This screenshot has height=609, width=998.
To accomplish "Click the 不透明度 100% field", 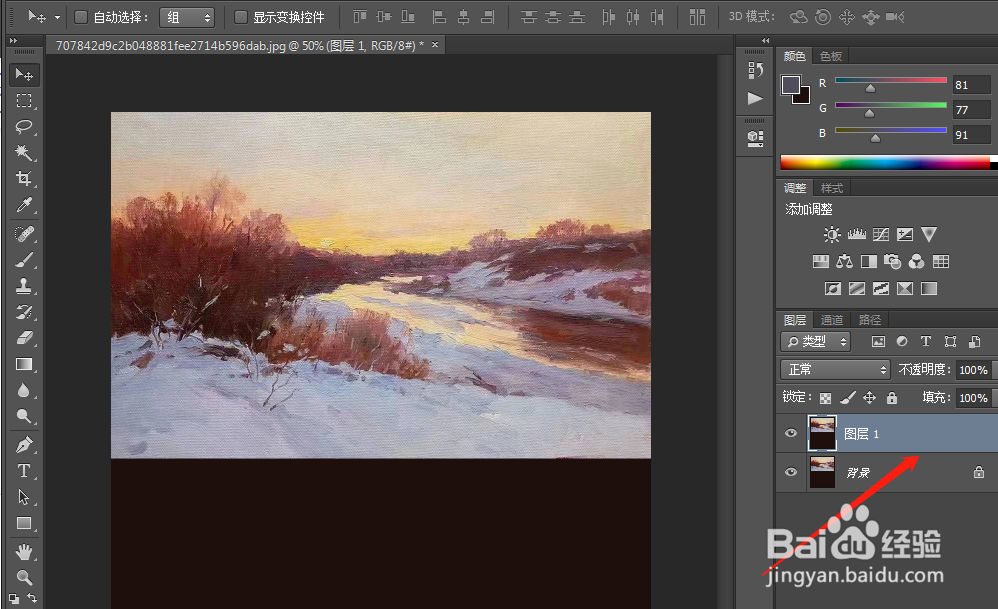I will pyautogui.click(x=974, y=370).
